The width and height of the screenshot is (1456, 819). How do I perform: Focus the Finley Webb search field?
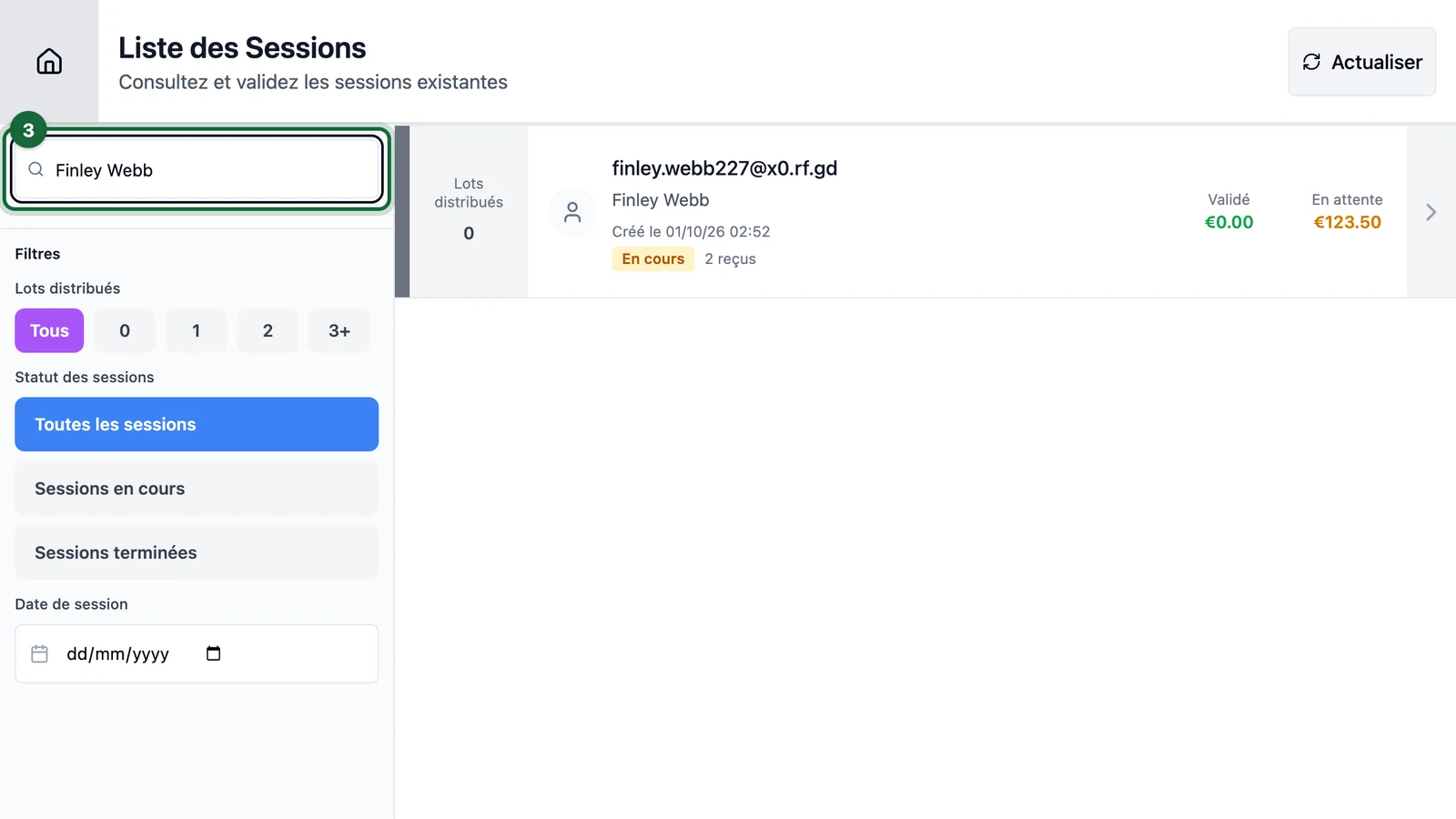(197, 169)
